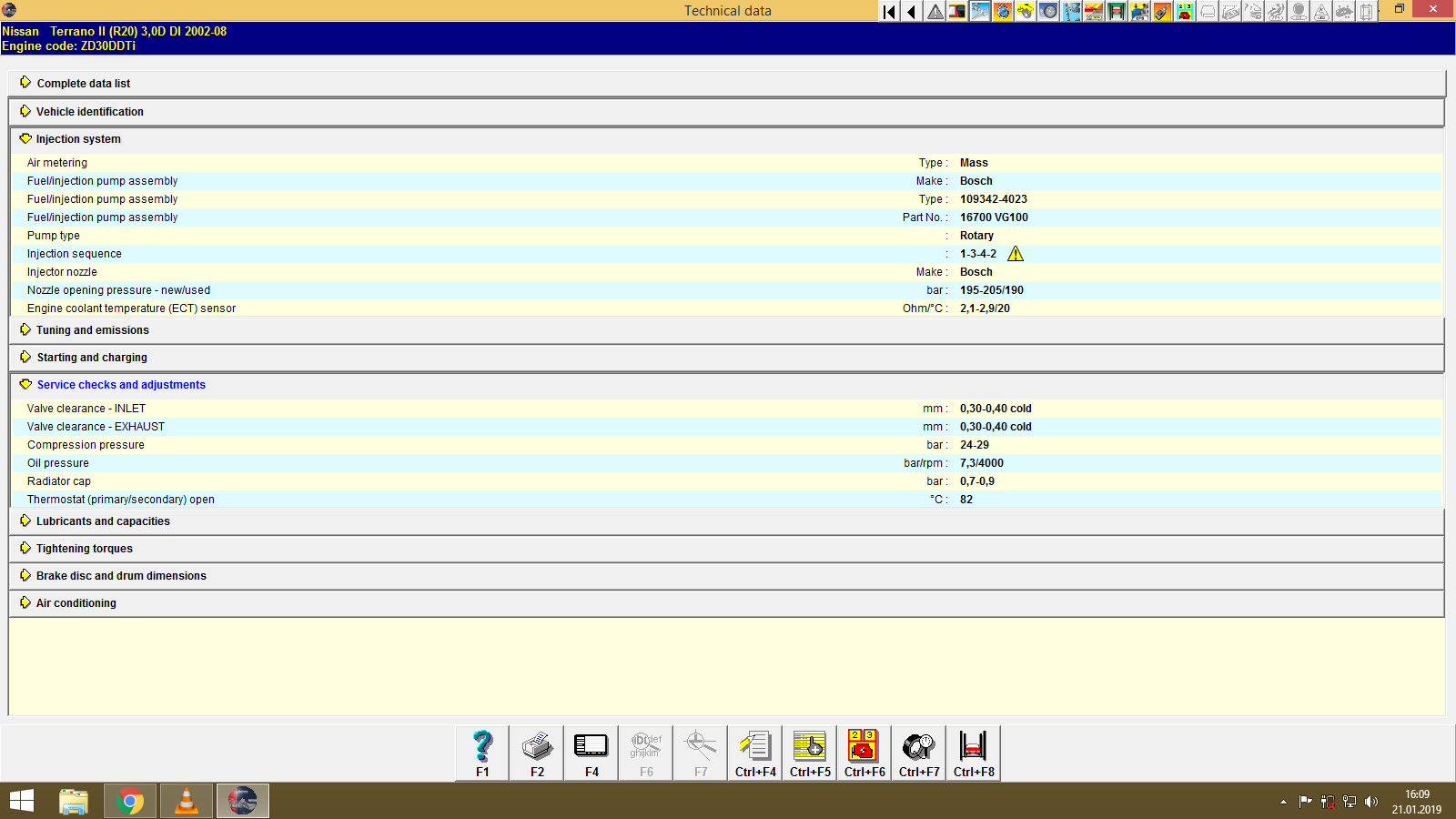Screen dimensions: 1456x819
Task: Collapse the Injection system section
Action: point(78,138)
